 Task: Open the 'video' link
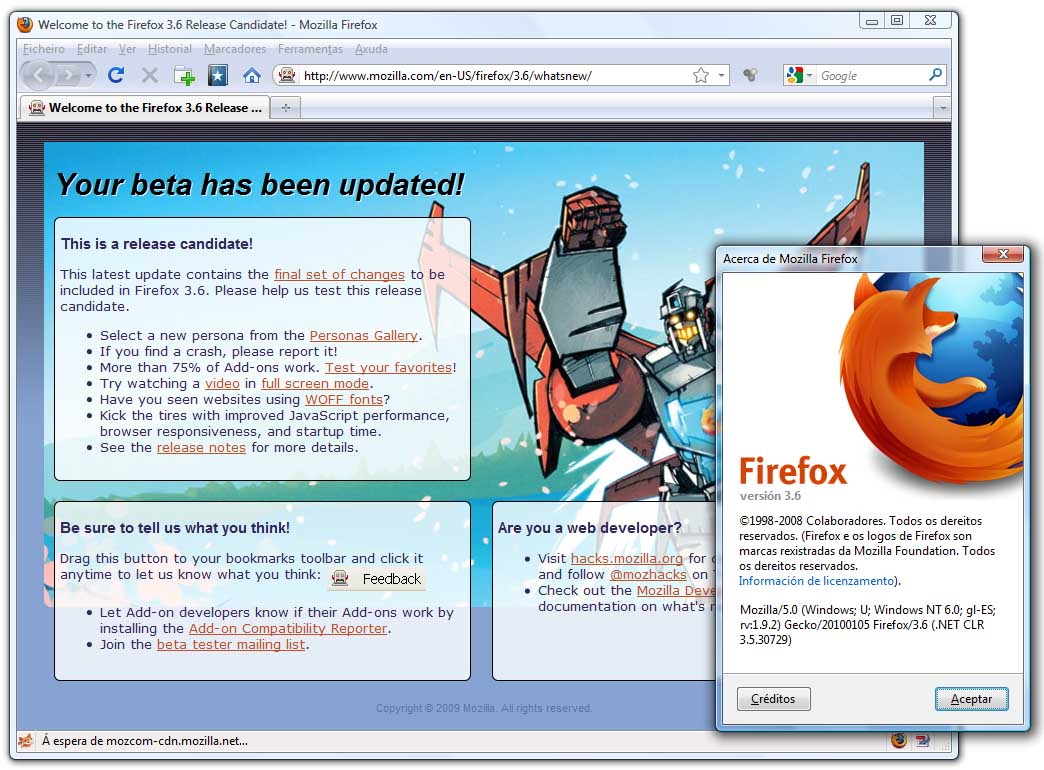(x=222, y=384)
